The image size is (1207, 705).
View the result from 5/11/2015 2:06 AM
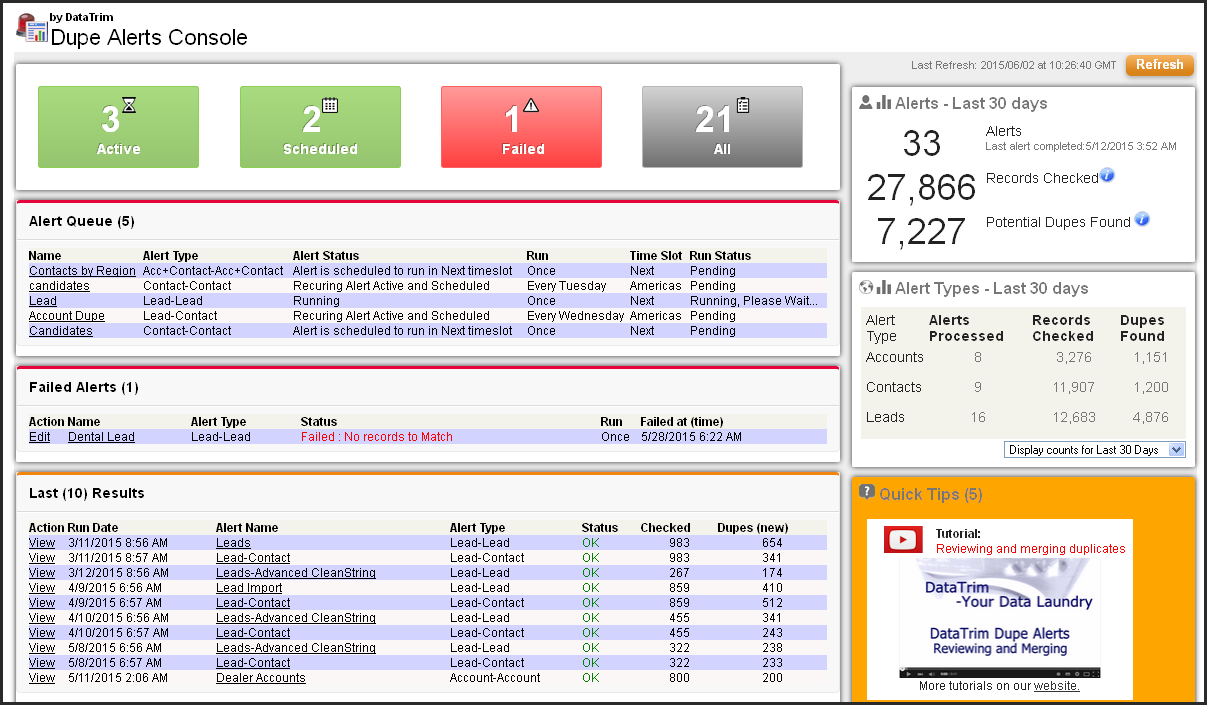42,678
